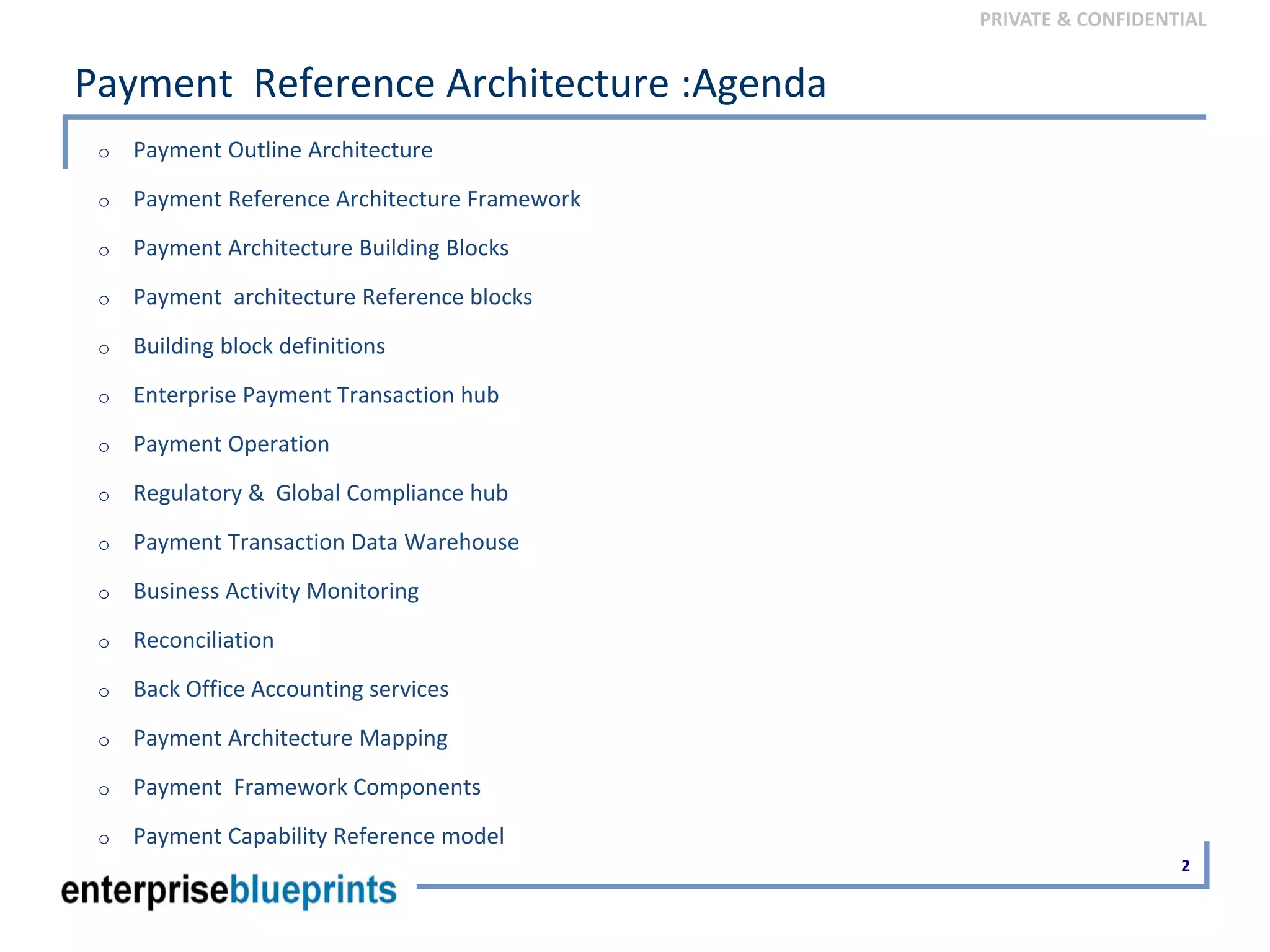Viewport: 1270px width, 952px height.
Task: Select Business Activity Monitoring item
Action: point(276,591)
